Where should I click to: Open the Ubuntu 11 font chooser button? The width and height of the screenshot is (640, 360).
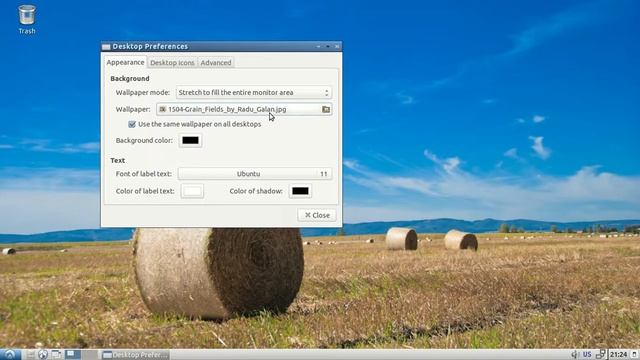coord(255,174)
